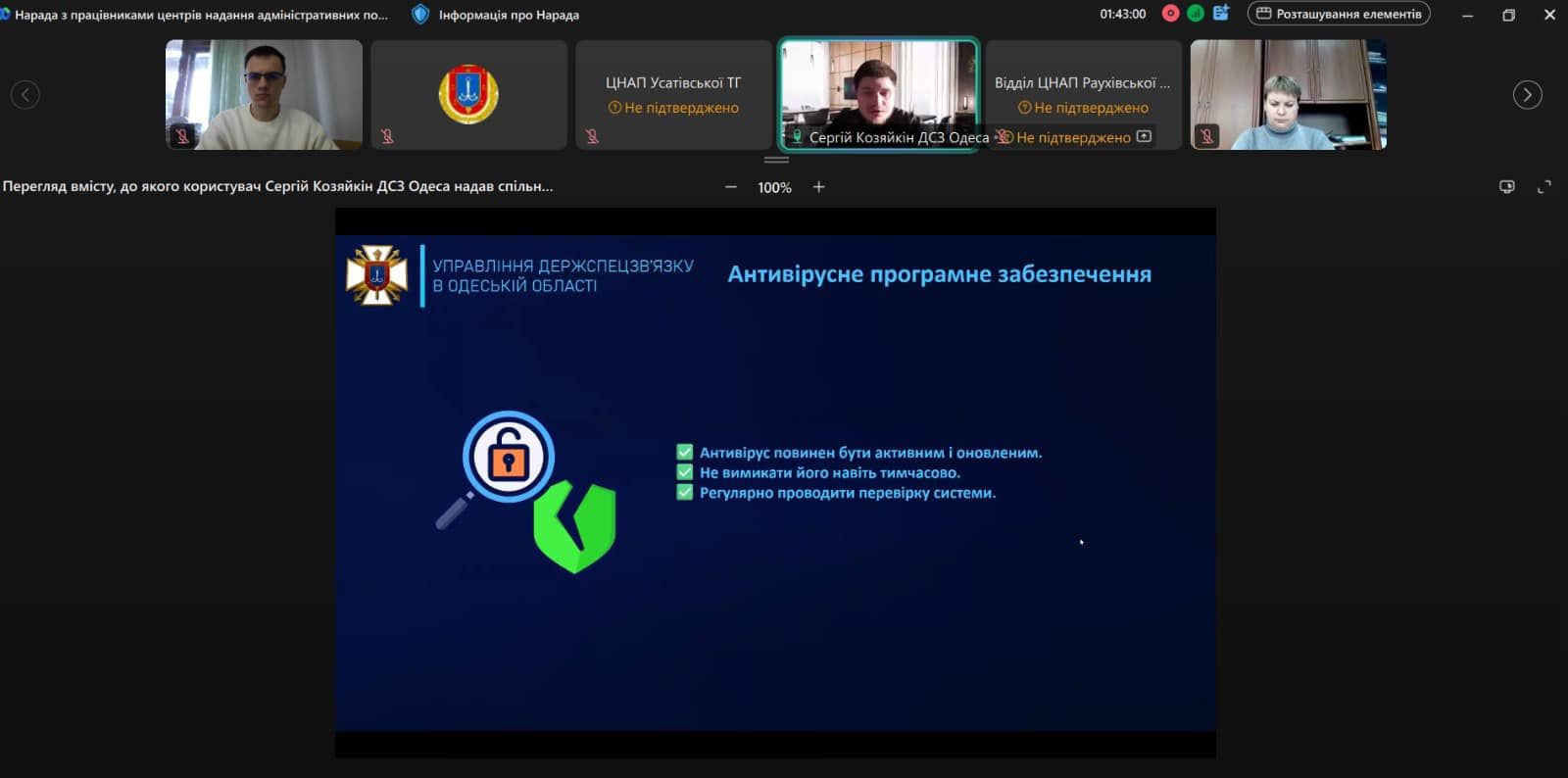The height and width of the screenshot is (778, 1568).
Task: Click slide heading Антивірусне програмне забезпечення
Action: (x=939, y=274)
